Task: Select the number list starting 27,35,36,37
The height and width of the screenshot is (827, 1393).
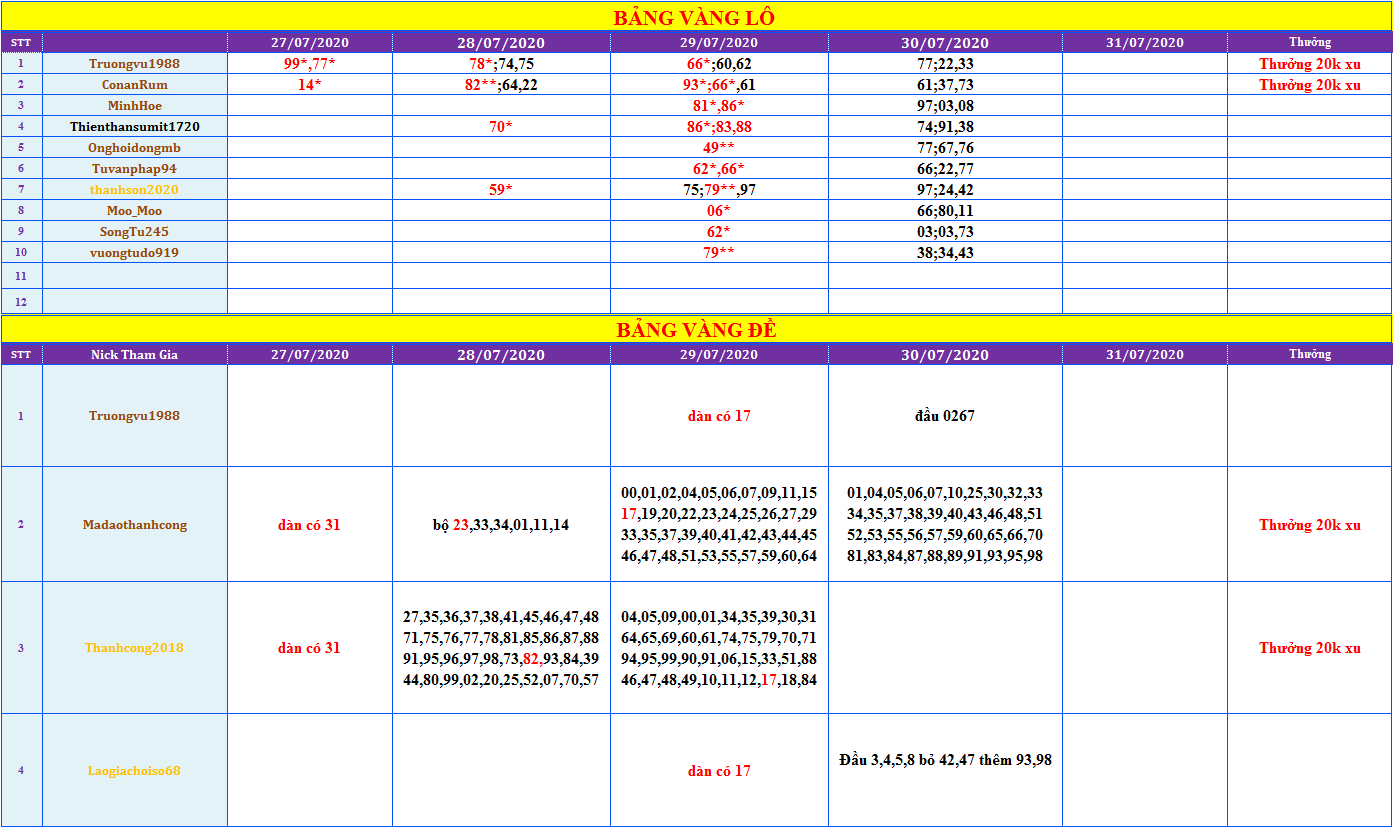Action: tap(501, 647)
